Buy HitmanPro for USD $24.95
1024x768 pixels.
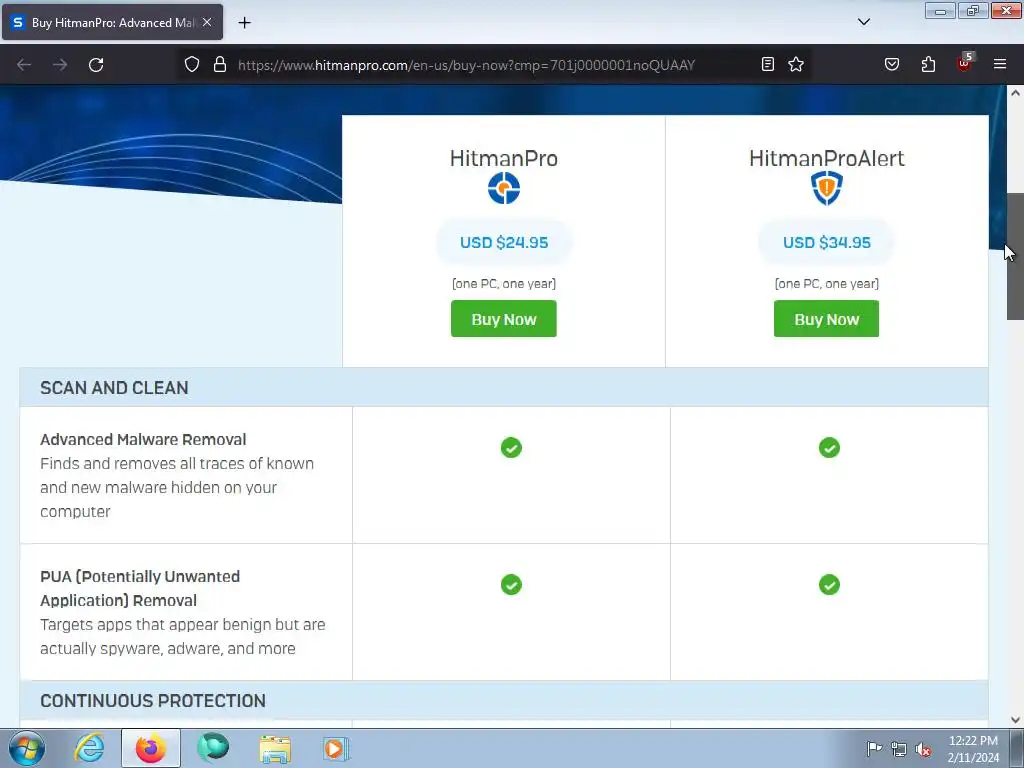click(x=504, y=319)
